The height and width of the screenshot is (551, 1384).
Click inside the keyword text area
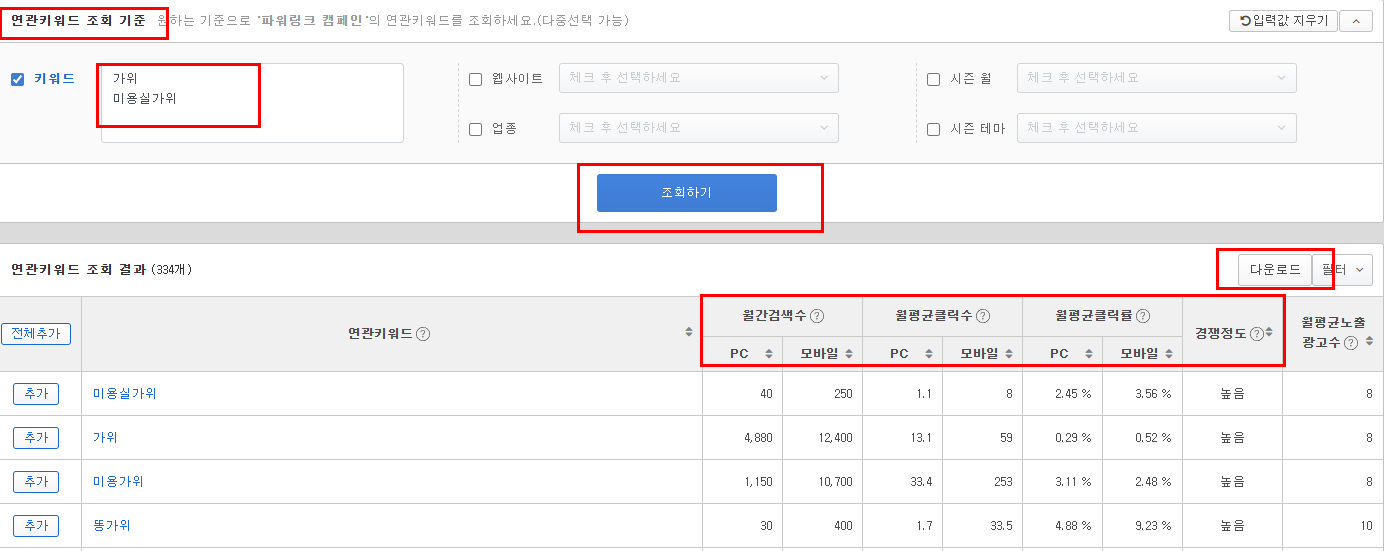point(252,103)
